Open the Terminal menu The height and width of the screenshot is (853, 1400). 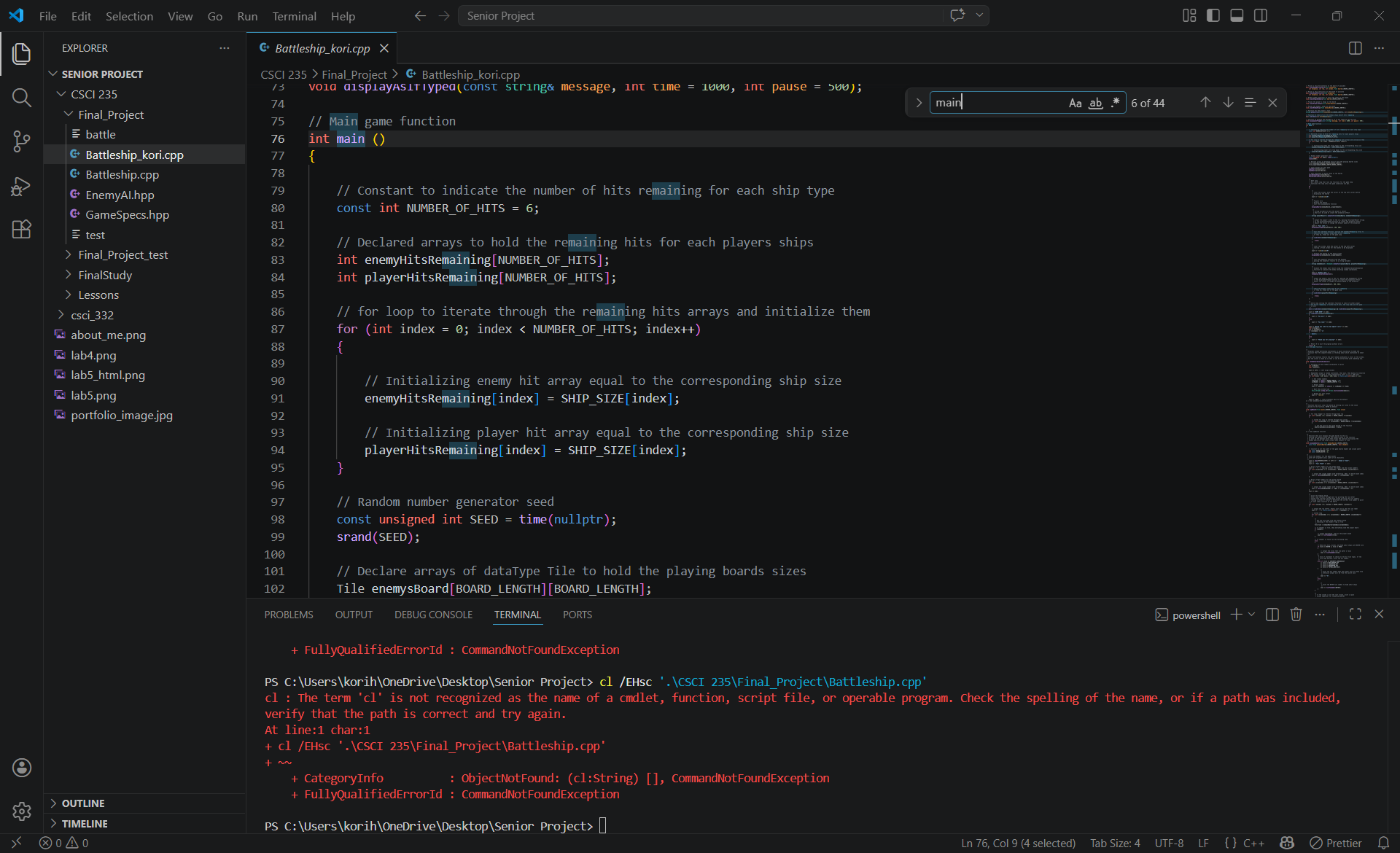(x=294, y=16)
